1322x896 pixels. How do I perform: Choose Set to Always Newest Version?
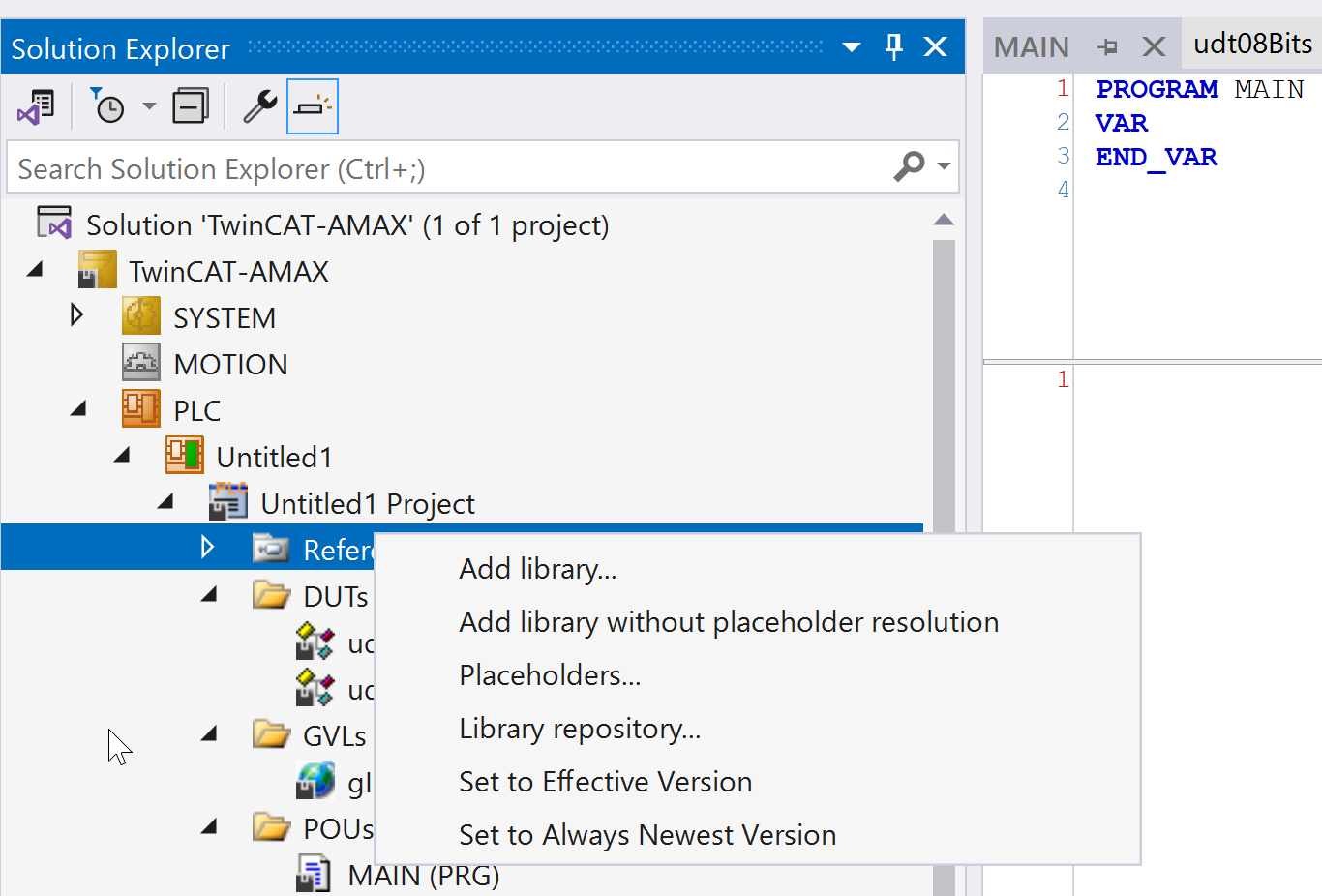pos(646,835)
